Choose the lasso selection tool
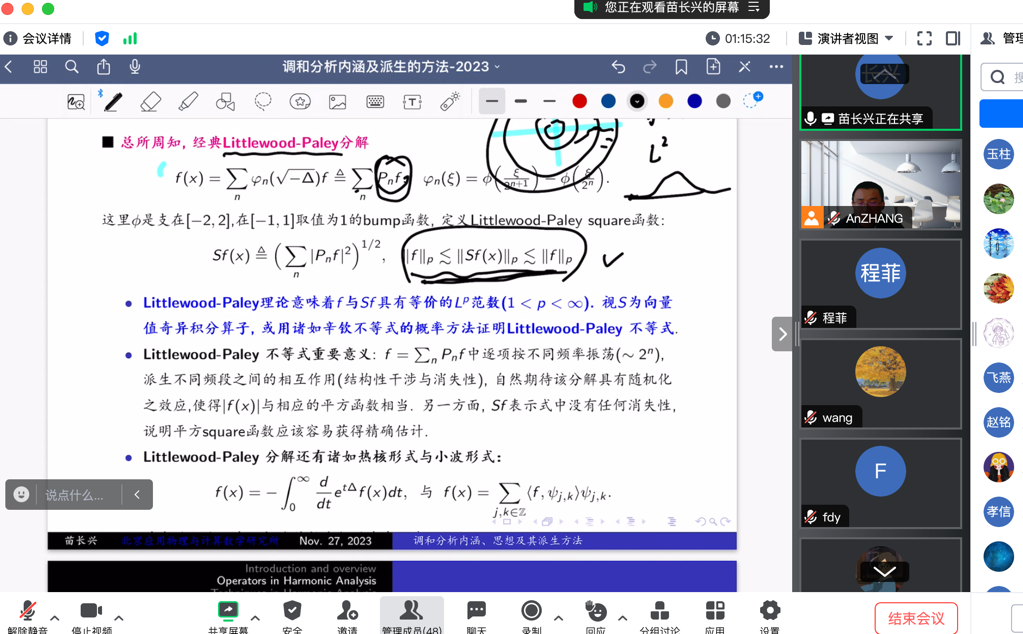1023x634 pixels. [263, 102]
